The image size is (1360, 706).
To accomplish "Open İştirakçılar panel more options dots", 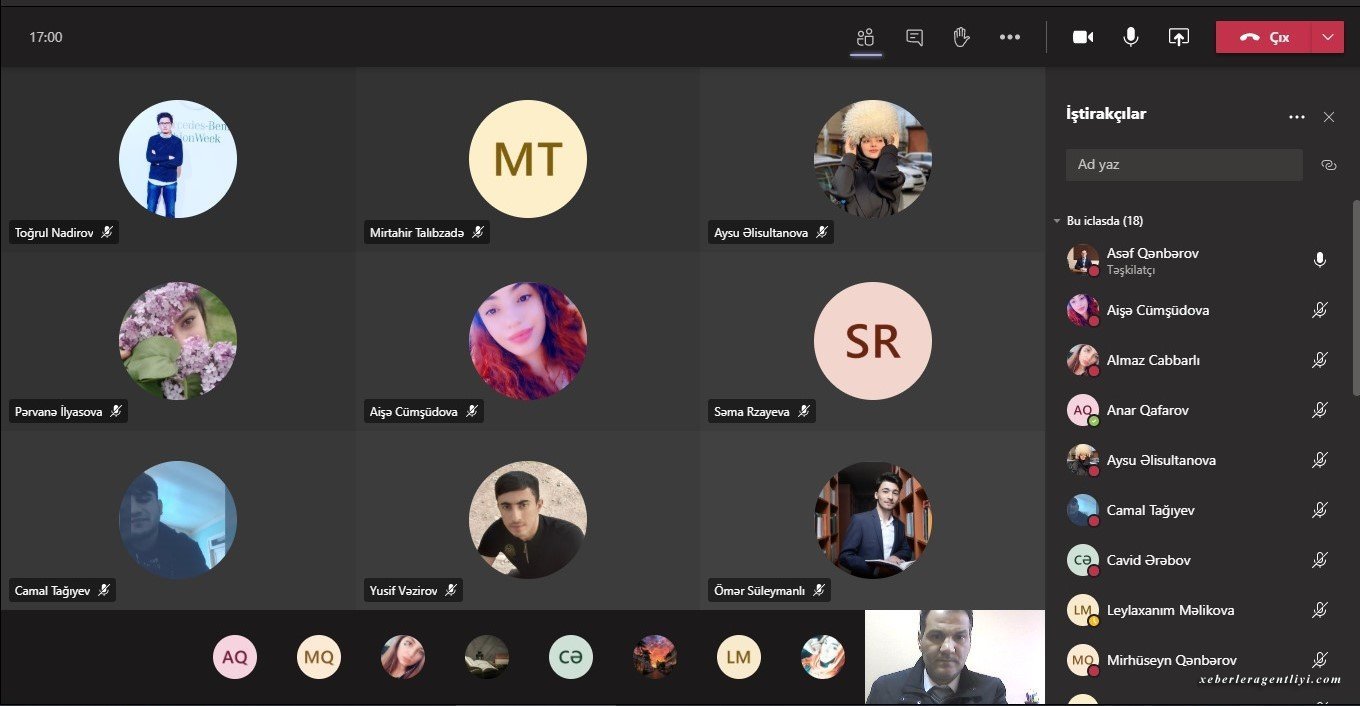I will (1297, 117).
